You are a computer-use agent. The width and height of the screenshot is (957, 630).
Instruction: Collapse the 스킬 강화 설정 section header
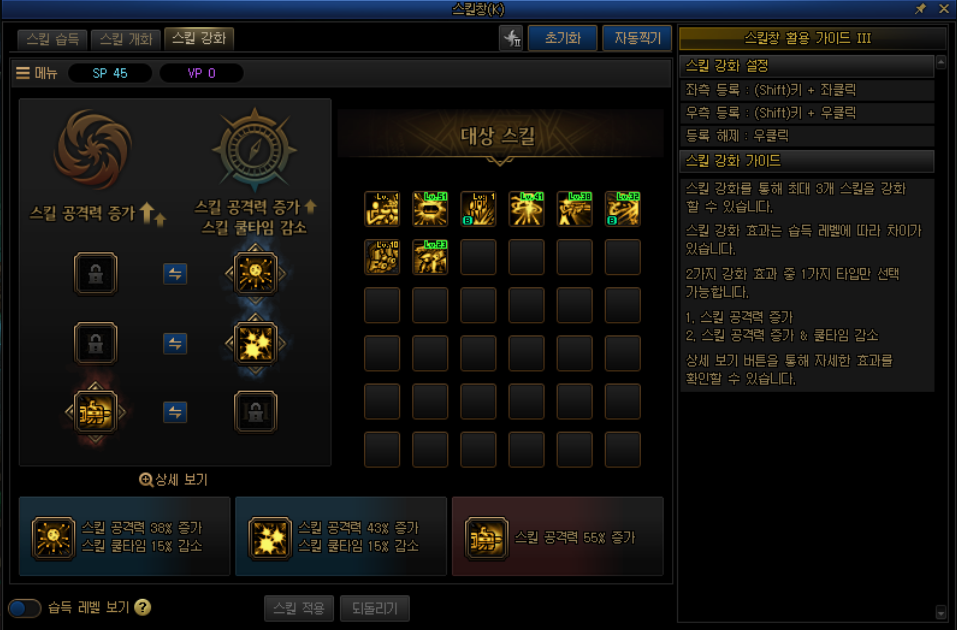coord(807,66)
